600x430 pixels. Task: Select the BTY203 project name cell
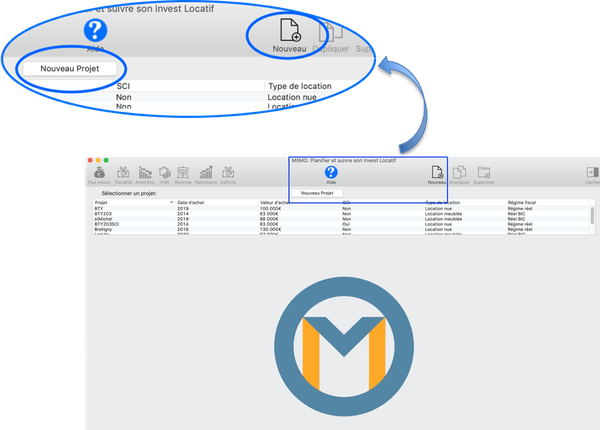[x=103, y=214]
